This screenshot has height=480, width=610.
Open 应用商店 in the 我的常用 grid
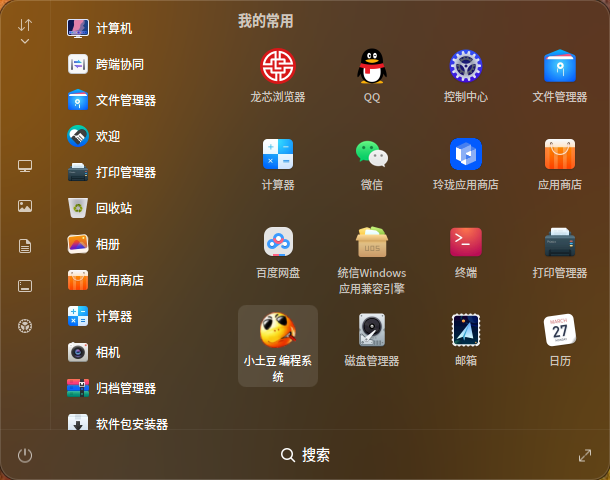pos(559,163)
